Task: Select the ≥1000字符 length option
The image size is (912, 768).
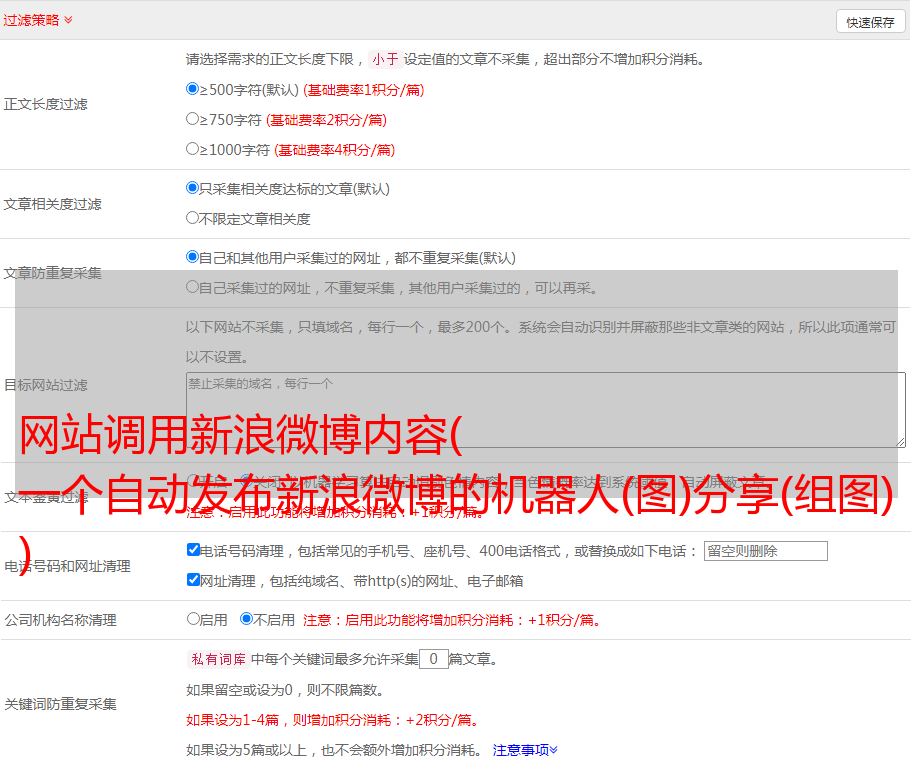Action: [x=192, y=149]
